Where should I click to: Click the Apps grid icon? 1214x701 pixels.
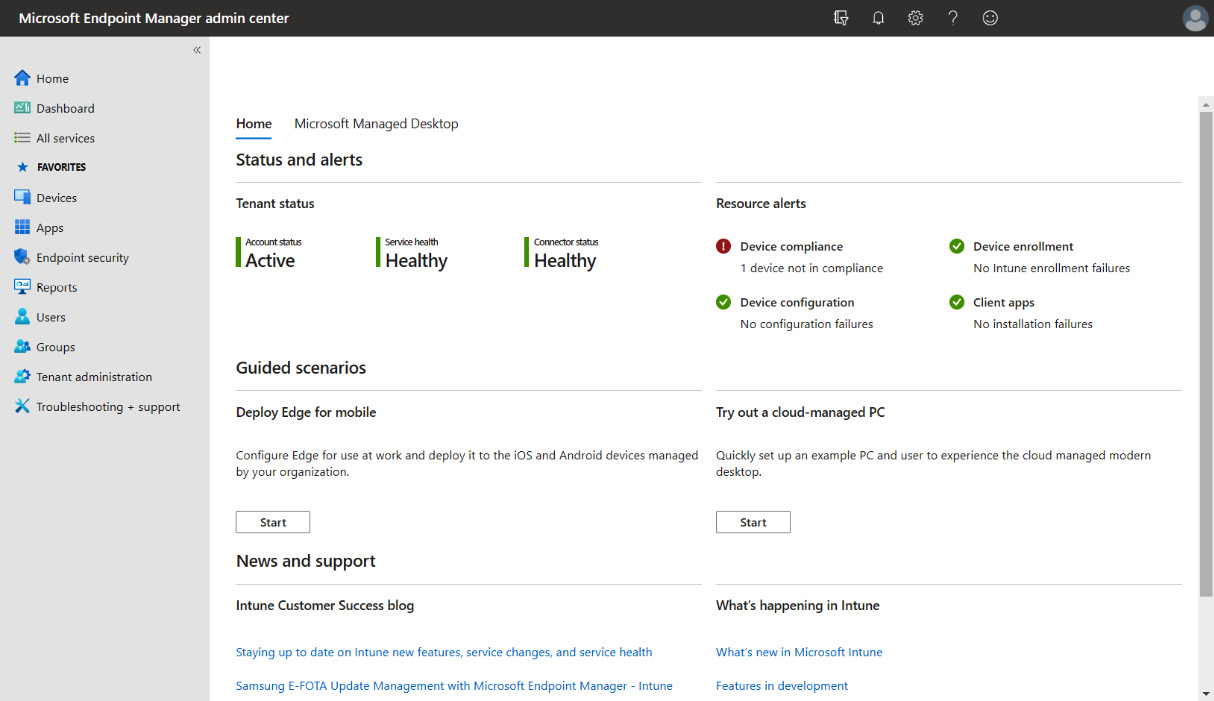click(22, 228)
